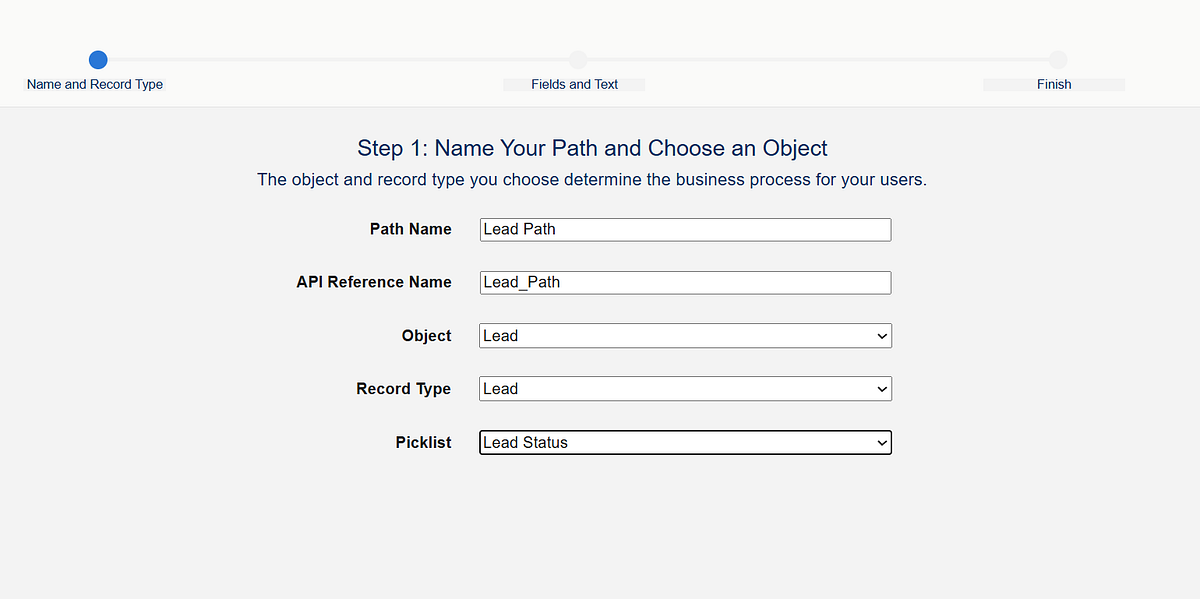The height and width of the screenshot is (599, 1200).
Task: Click the 'Record Type' field label
Action: point(403,389)
